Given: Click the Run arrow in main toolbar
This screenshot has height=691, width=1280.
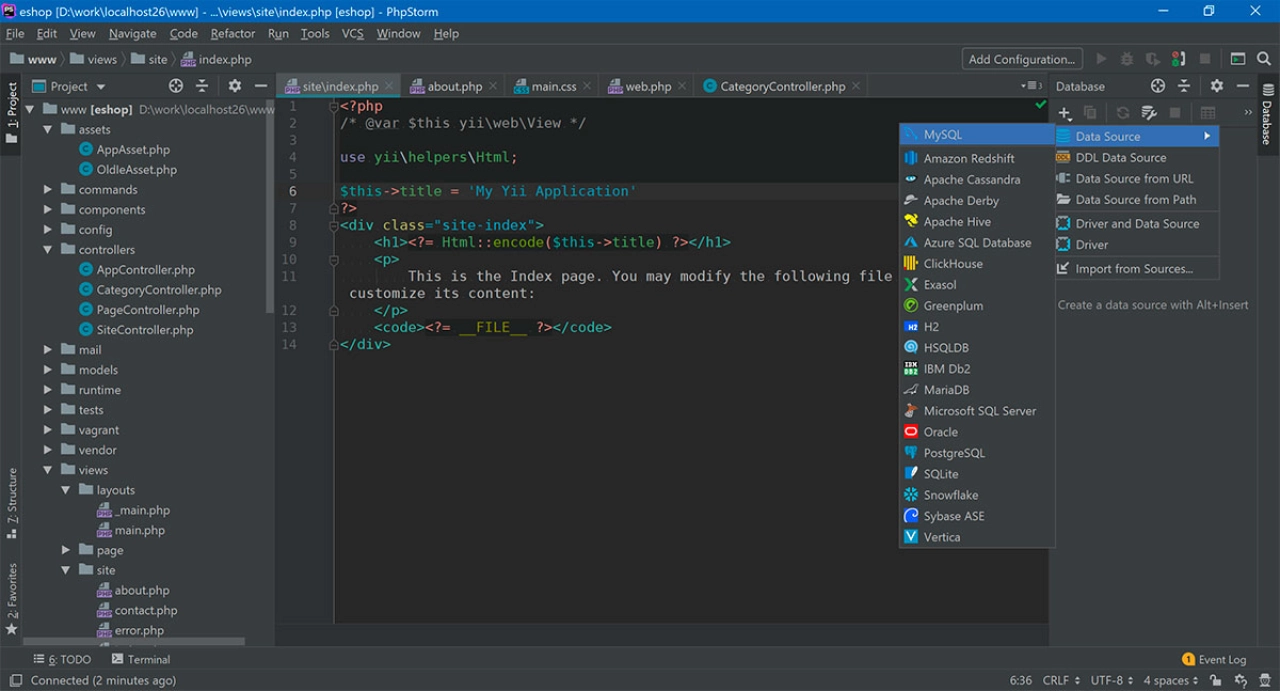Looking at the screenshot, I should 1102,59.
